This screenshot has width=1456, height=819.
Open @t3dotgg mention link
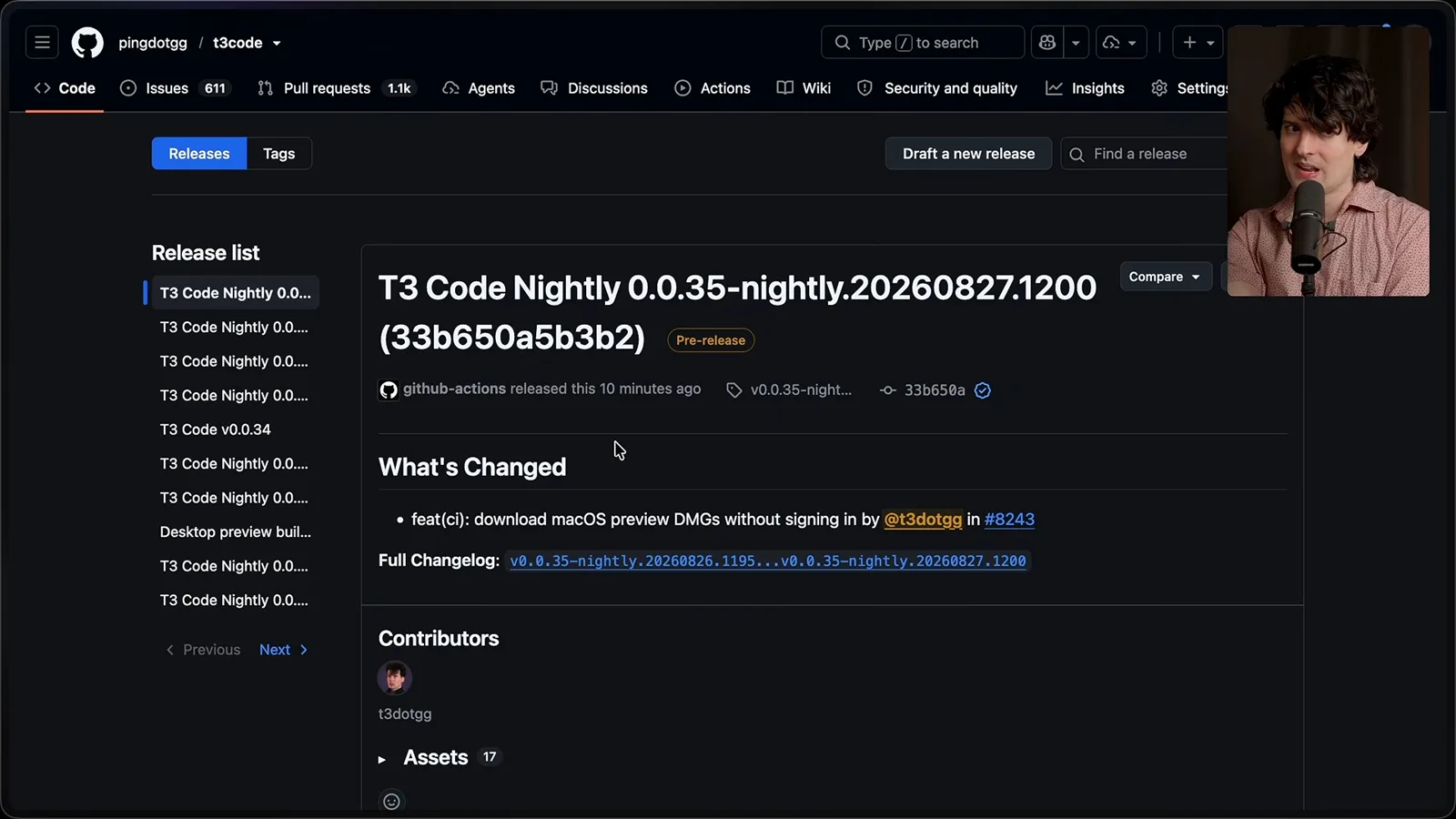tap(923, 519)
